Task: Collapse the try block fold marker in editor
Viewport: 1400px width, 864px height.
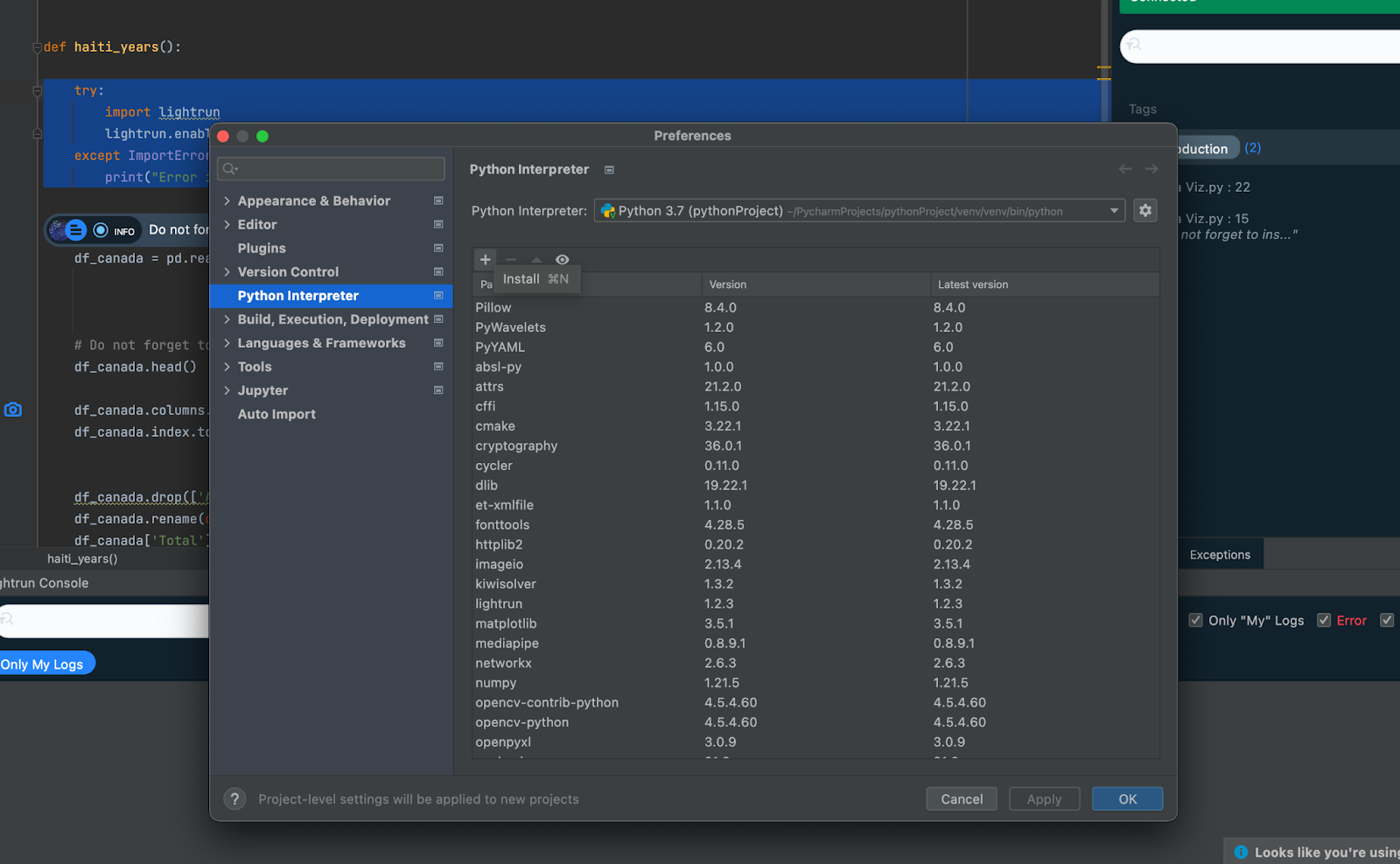Action: (37, 90)
